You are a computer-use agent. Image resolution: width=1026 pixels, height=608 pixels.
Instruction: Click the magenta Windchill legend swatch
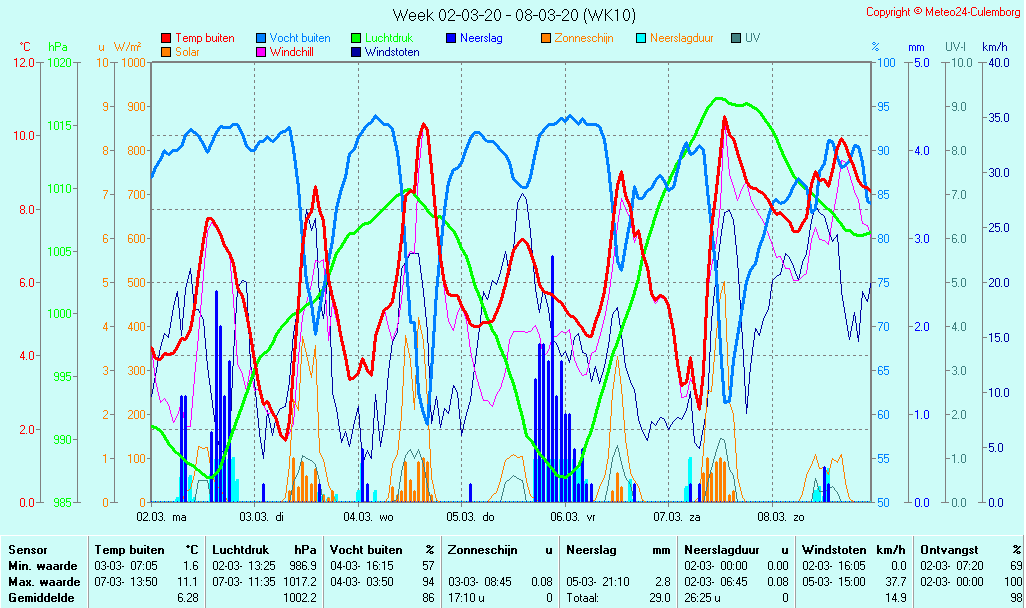click(x=261, y=52)
